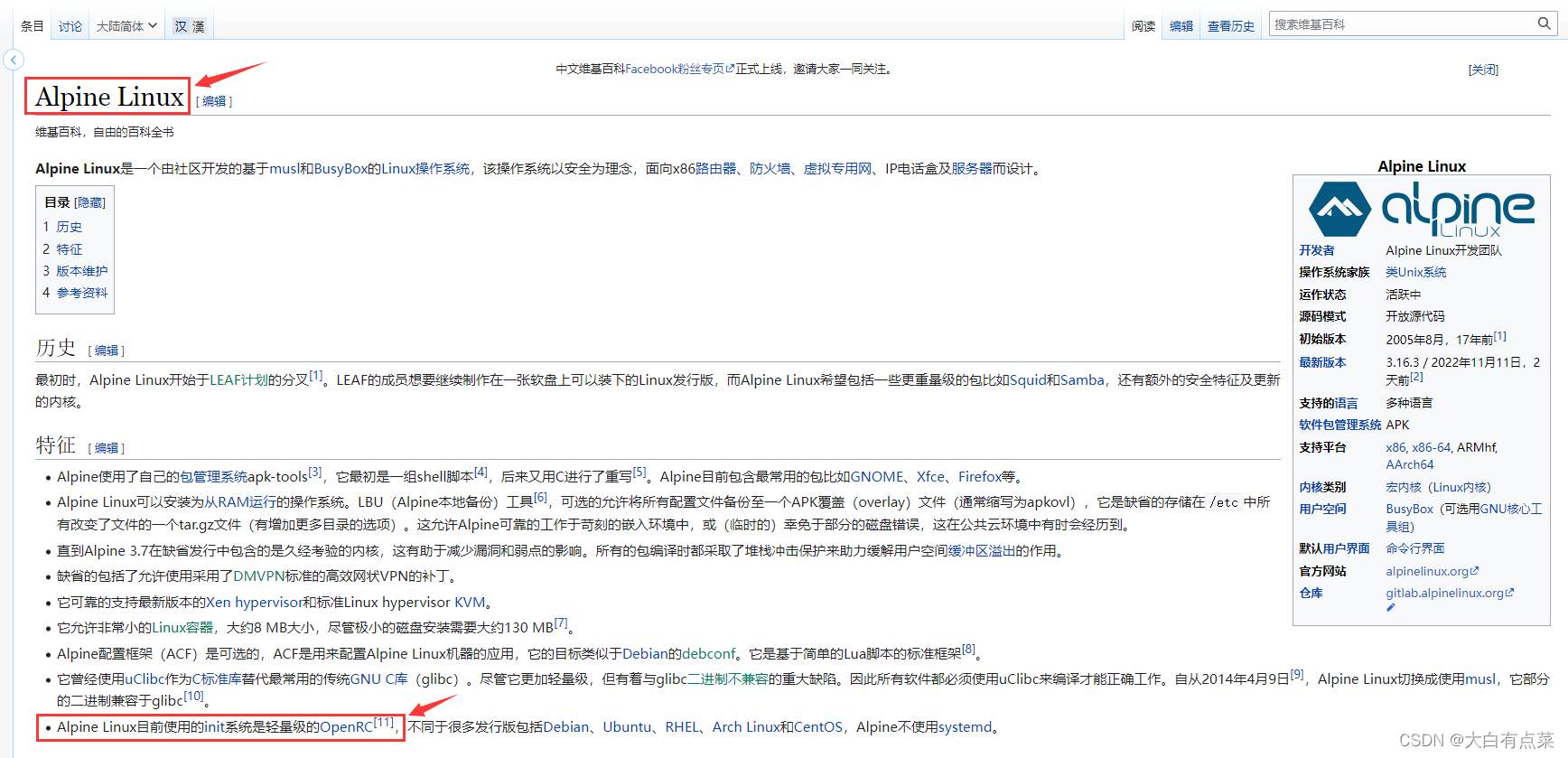Click the 编辑 link beside the page title
Image resolution: width=1568 pixels, height=758 pixels.
(214, 101)
